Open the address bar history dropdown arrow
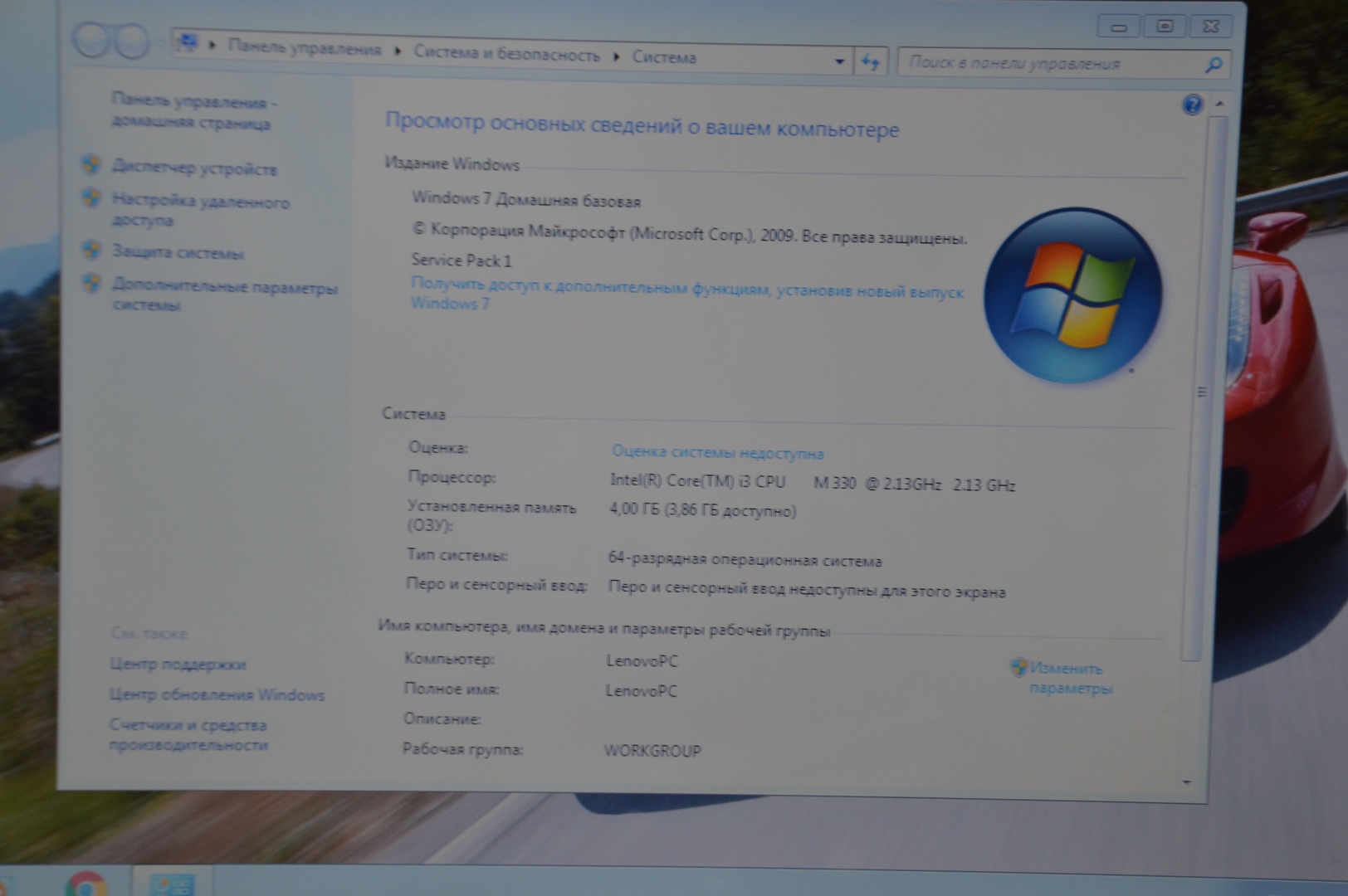Image resolution: width=1348 pixels, height=896 pixels. click(839, 61)
